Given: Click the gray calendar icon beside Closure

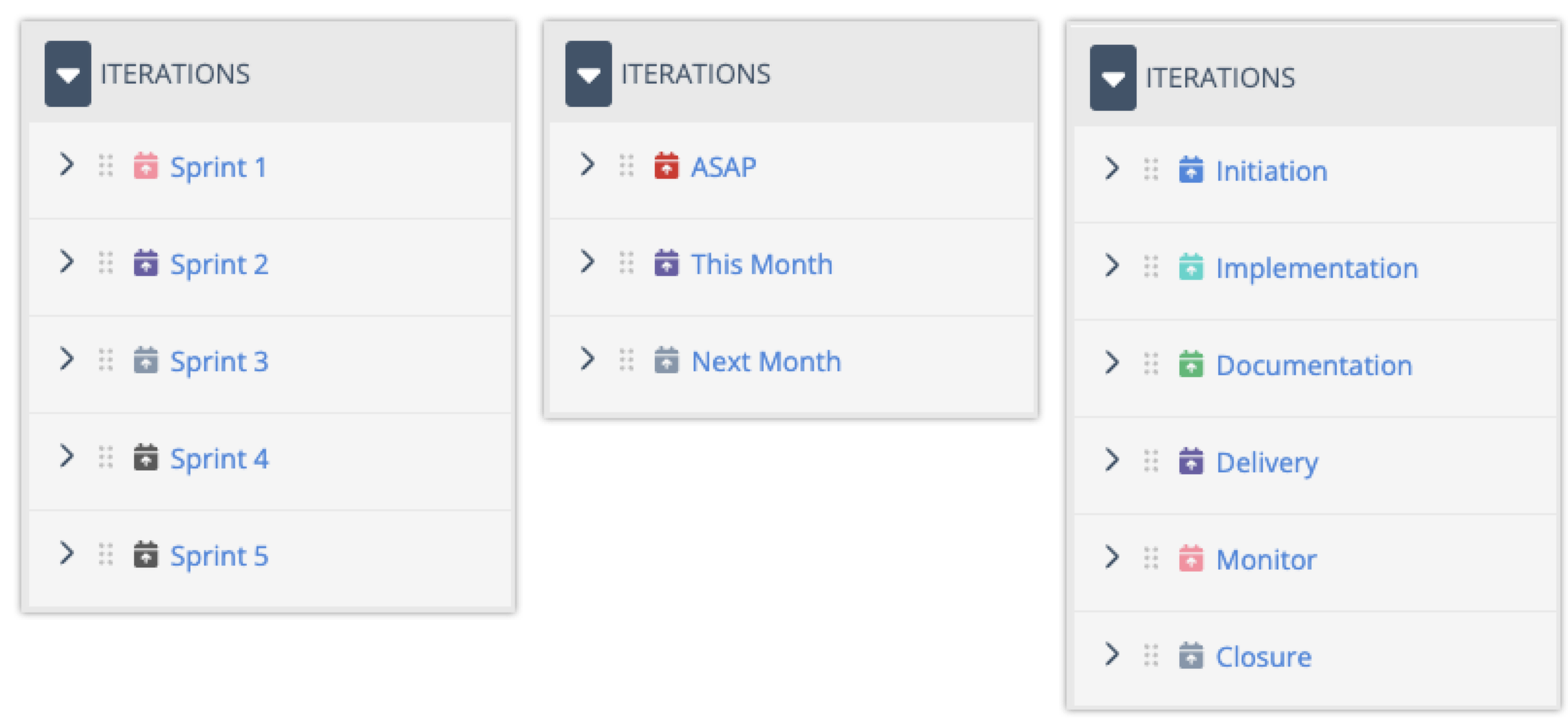Looking at the screenshot, I should (1190, 656).
